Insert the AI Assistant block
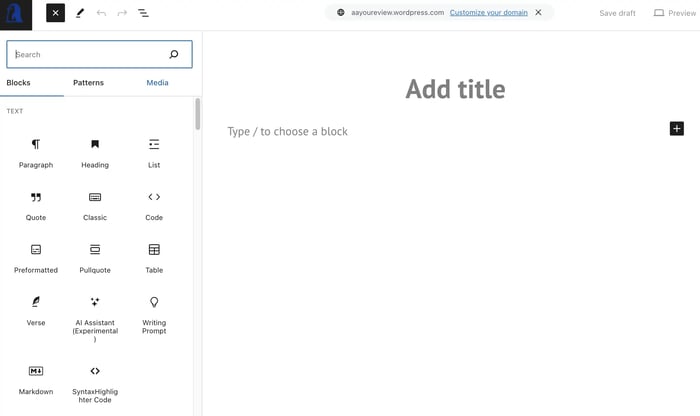The height and width of the screenshot is (416, 700). pos(95,319)
